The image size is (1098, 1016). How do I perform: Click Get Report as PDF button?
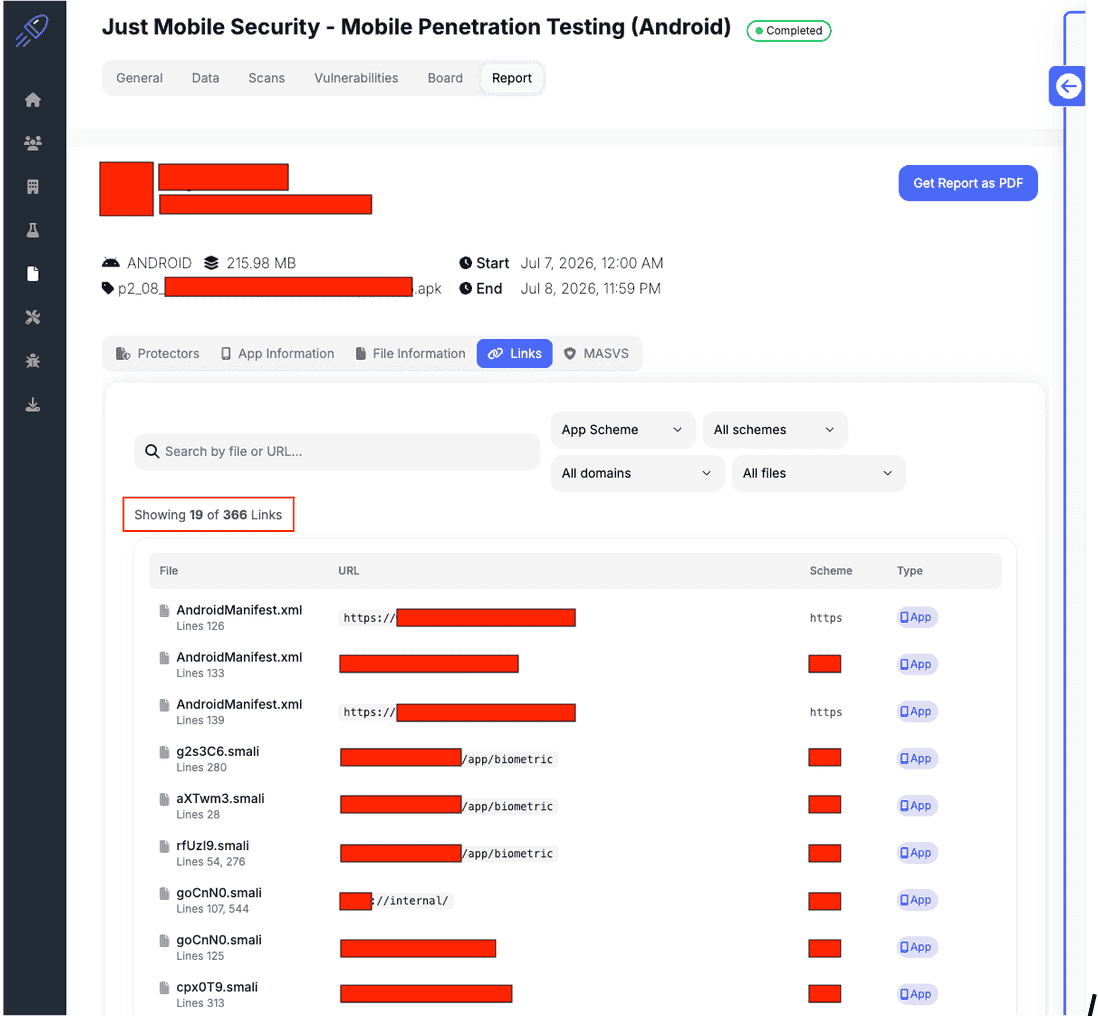(x=967, y=183)
